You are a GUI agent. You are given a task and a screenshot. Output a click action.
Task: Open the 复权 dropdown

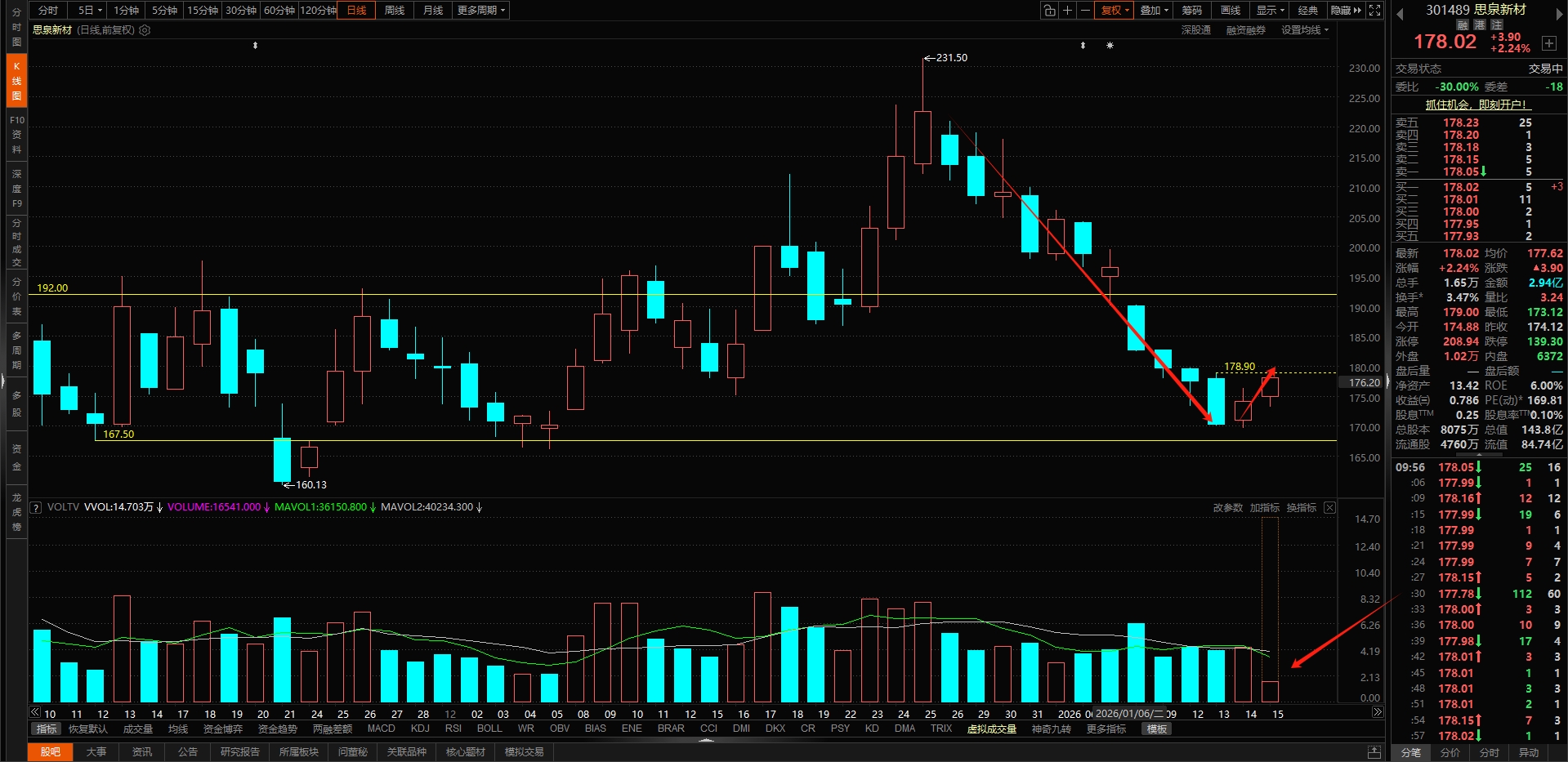(1115, 10)
